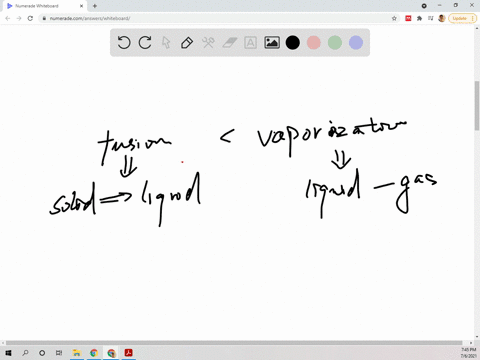
Task: Choose the pink ink color
Action: click(314, 43)
